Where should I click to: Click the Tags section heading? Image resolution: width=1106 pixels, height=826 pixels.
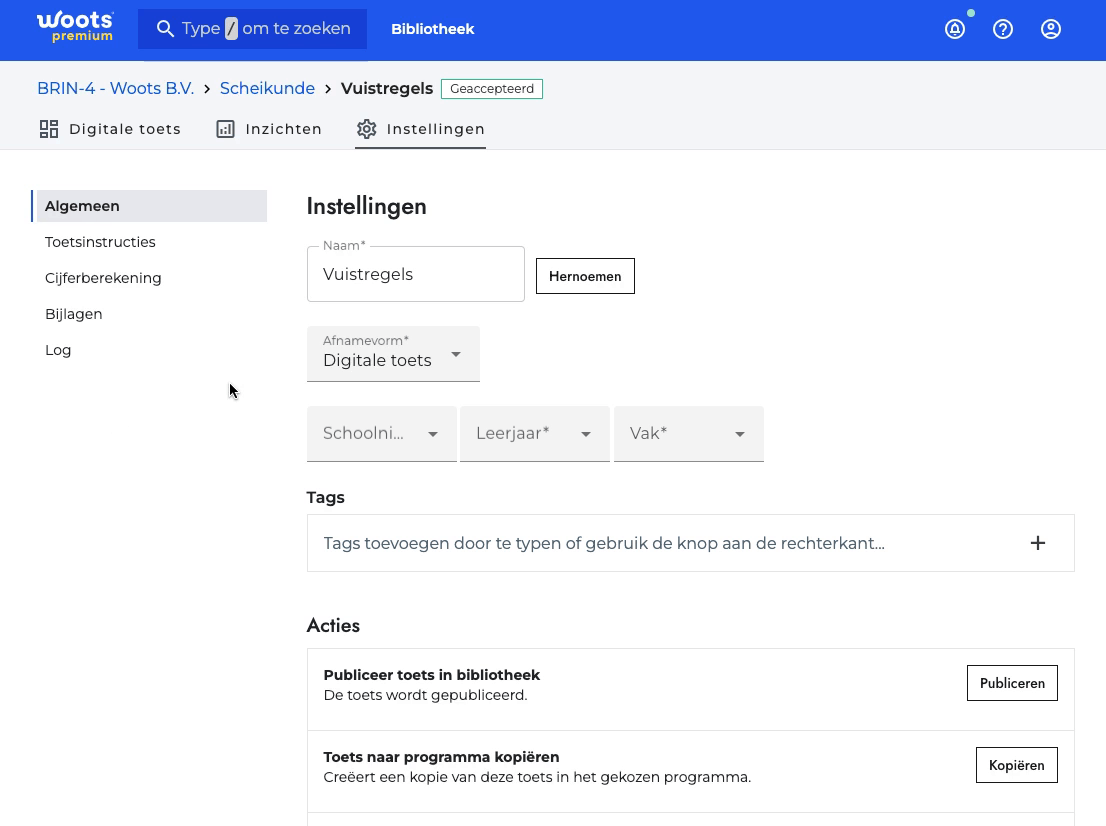pyautogui.click(x=325, y=497)
